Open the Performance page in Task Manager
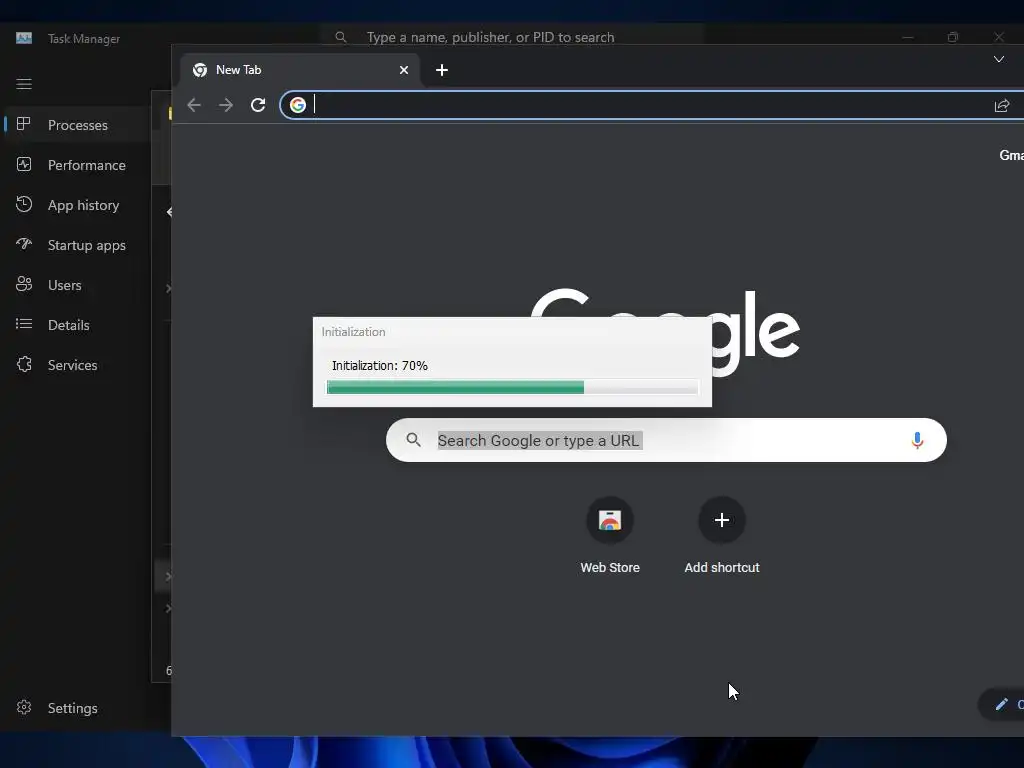The height and width of the screenshot is (768, 1024). [77, 165]
